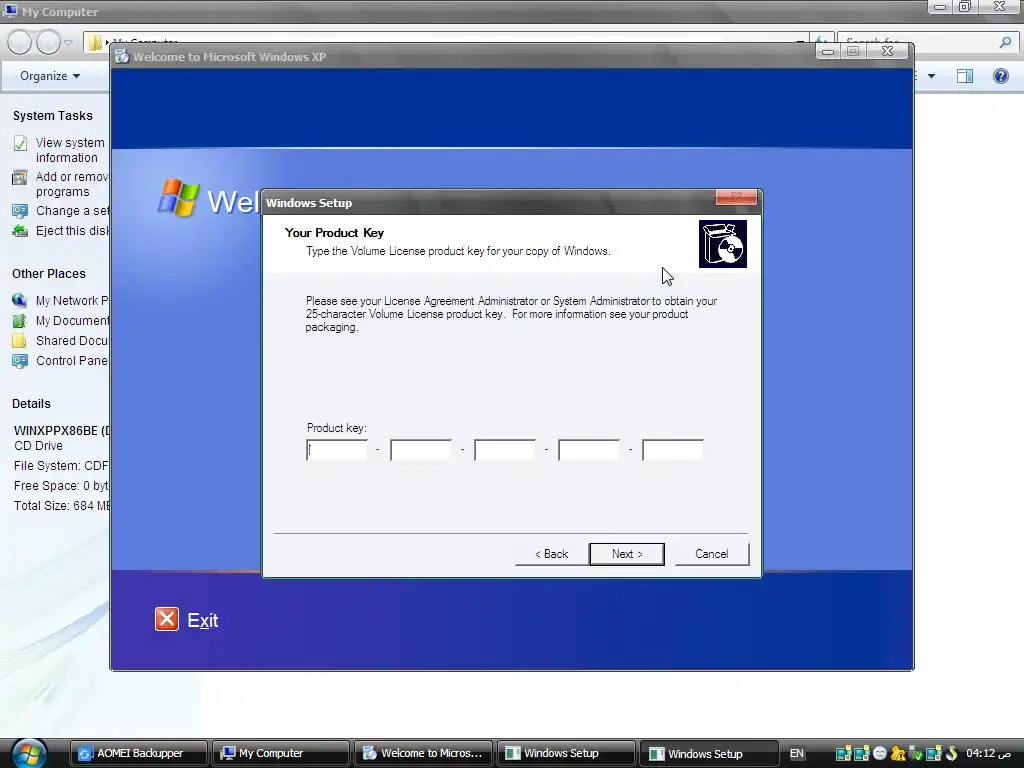Viewport: 1024px width, 768px height.
Task: Click the Exit label in Welcome window
Action: click(x=202, y=620)
